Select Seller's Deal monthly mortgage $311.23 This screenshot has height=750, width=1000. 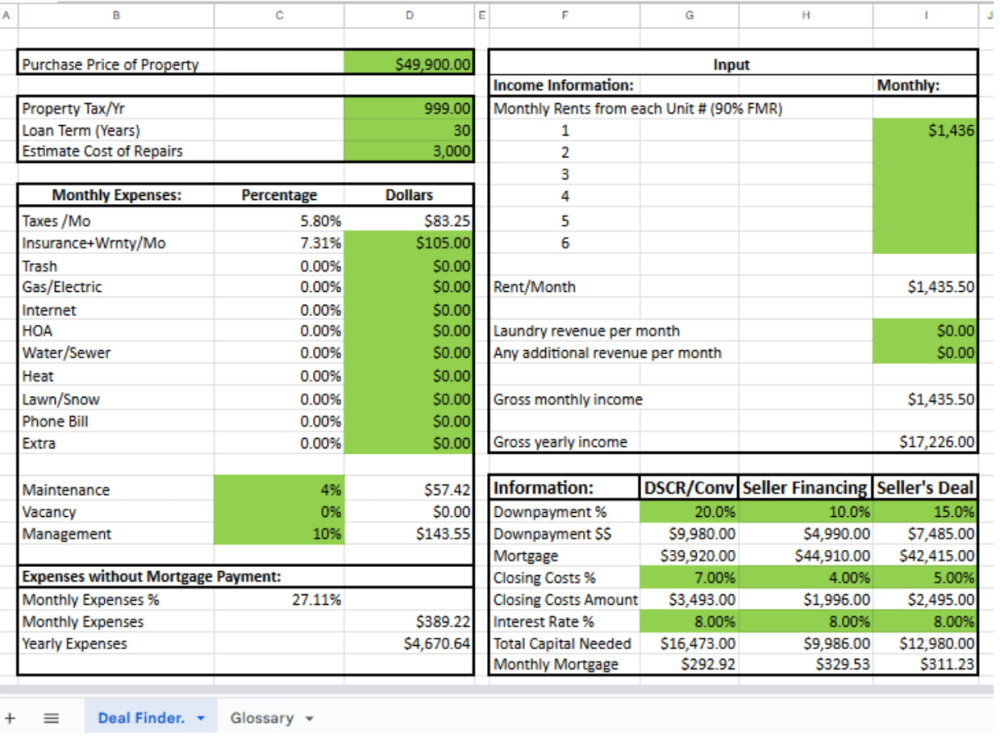(925, 665)
